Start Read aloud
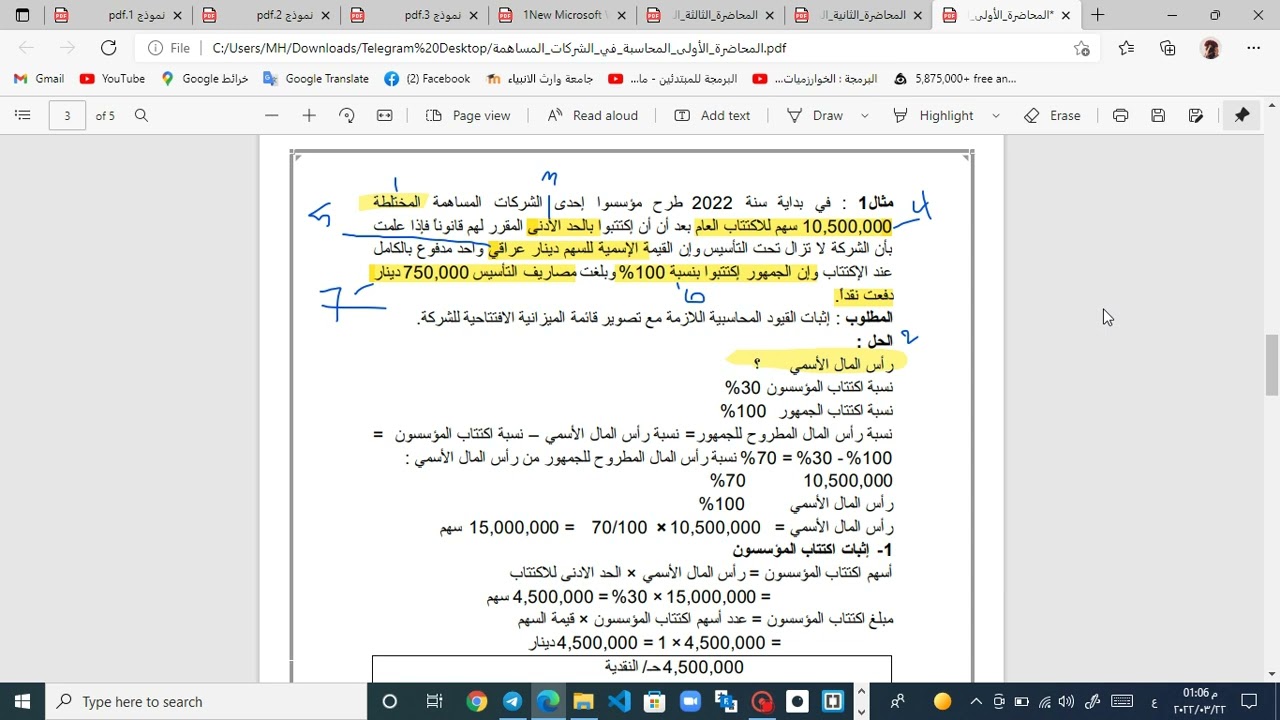1280x720 pixels. point(593,116)
